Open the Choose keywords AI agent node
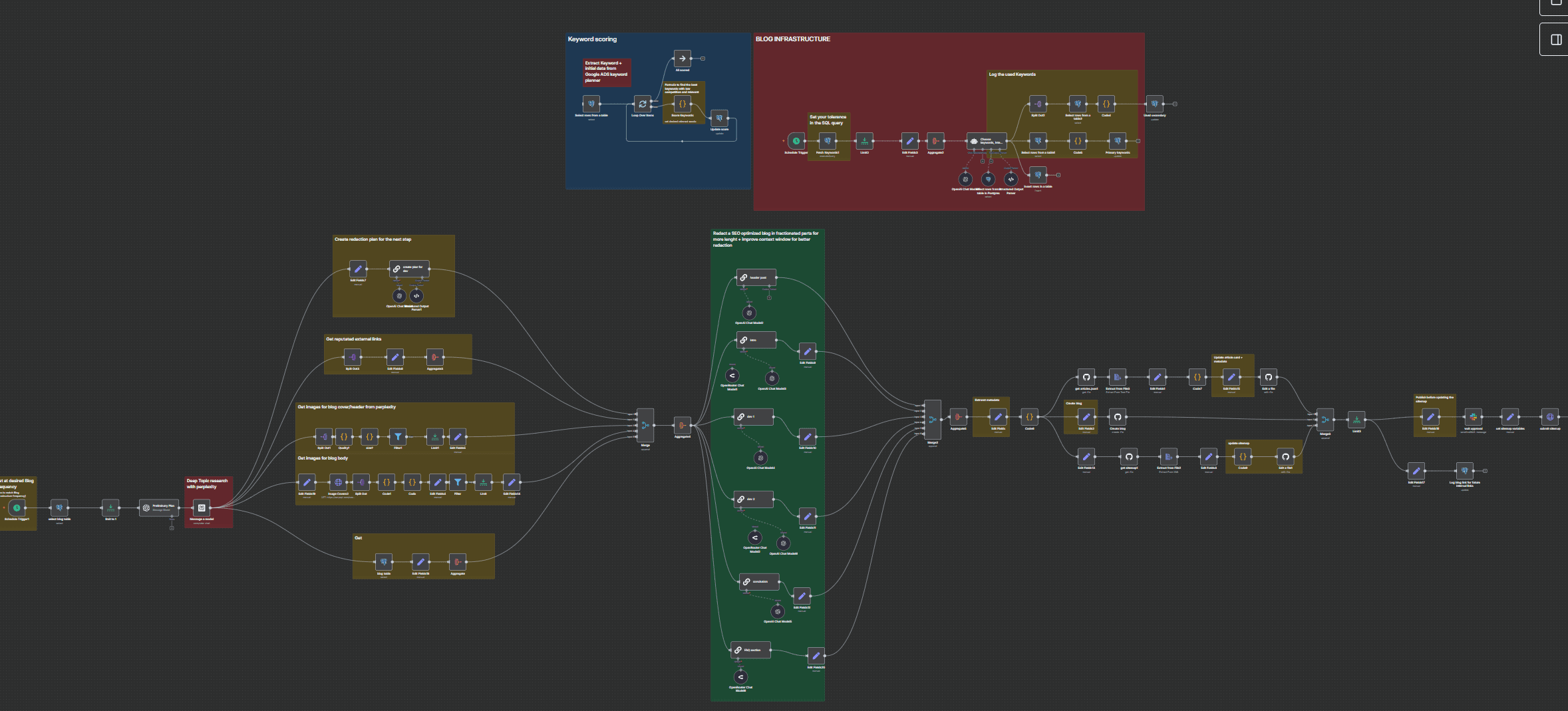Image resolution: width=1568 pixels, height=711 pixels. click(987, 141)
